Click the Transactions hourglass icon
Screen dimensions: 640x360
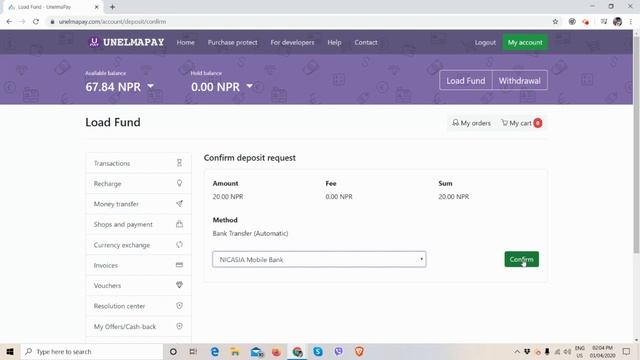point(179,163)
